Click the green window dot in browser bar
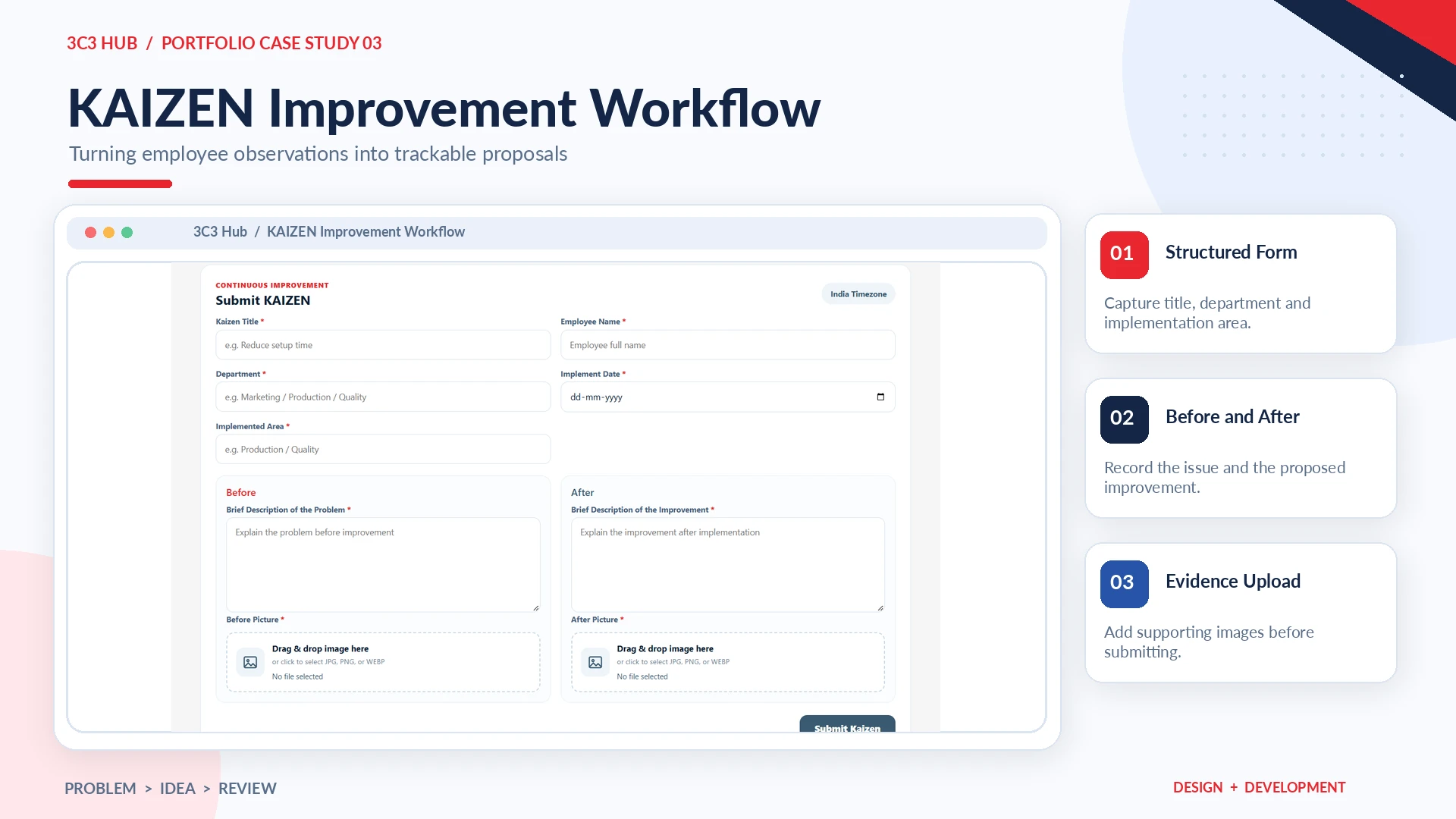 click(127, 232)
